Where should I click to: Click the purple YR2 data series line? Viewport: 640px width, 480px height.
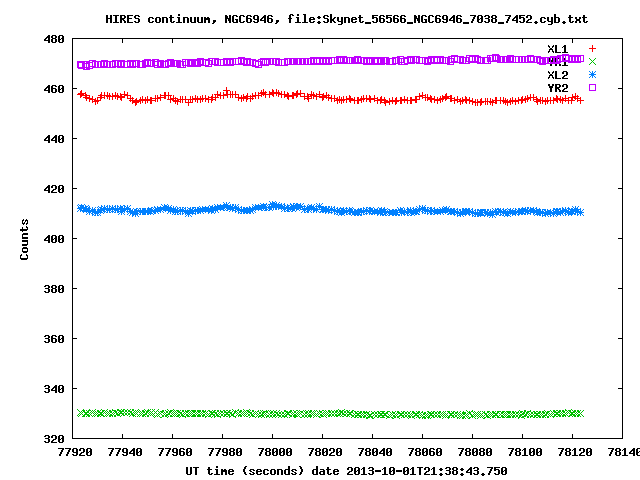coord(331,61)
